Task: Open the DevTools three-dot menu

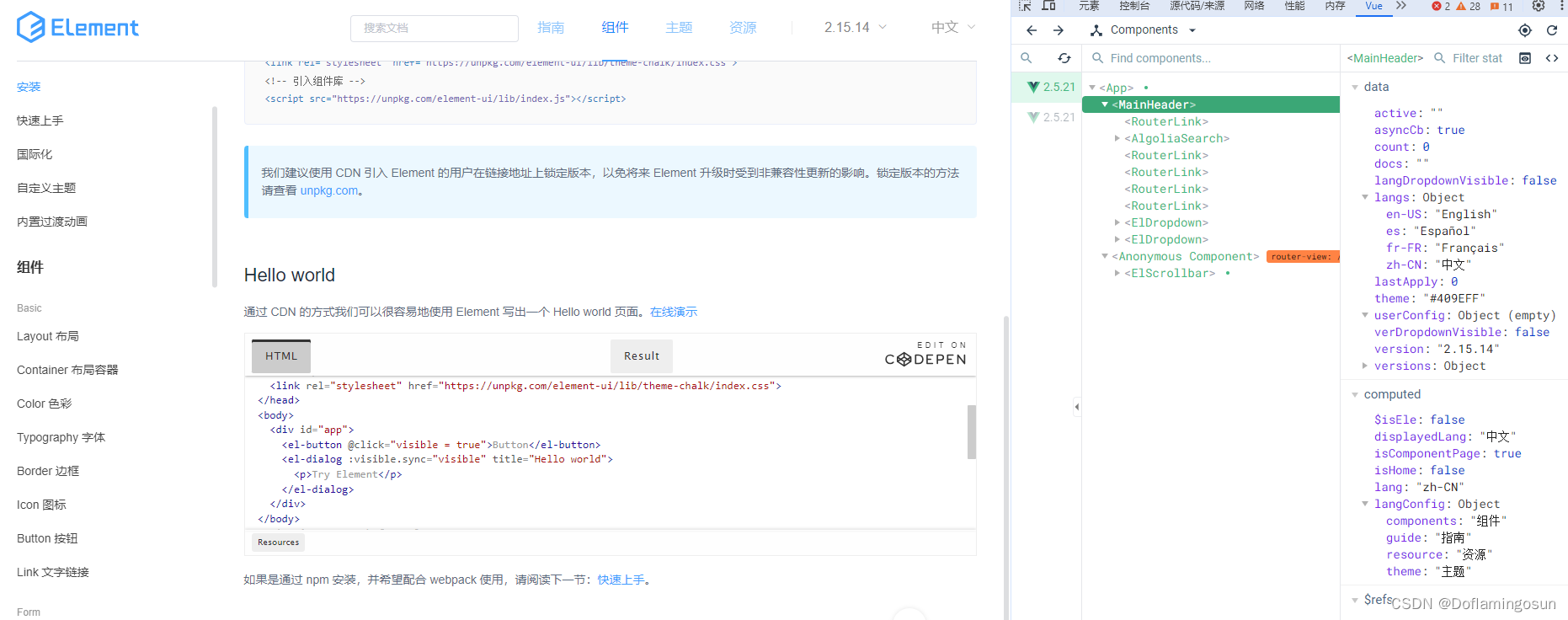Action: tap(1561, 6)
